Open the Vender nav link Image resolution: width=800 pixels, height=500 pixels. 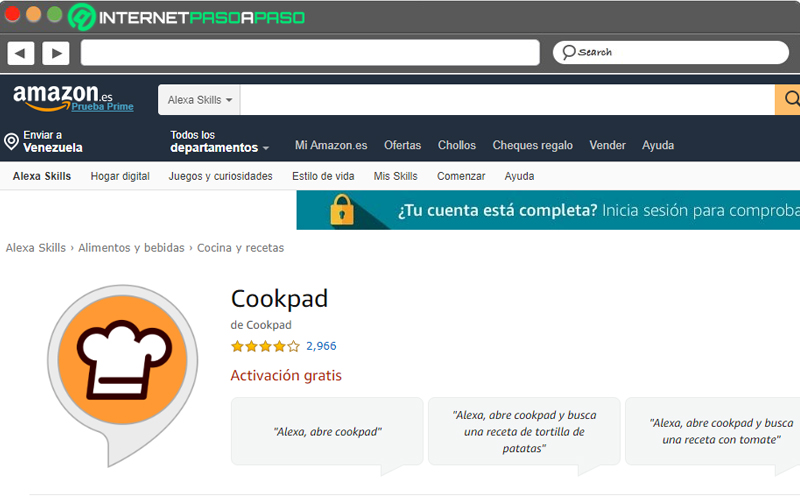click(x=607, y=145)
